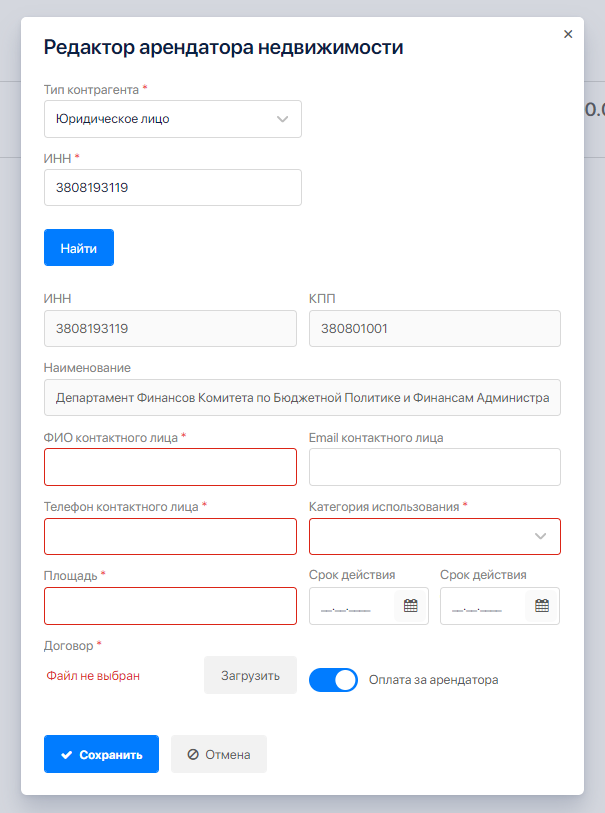Expand the Тип контрагента dropdown
This screenshot has width=605, height=813.
(173, 119)
